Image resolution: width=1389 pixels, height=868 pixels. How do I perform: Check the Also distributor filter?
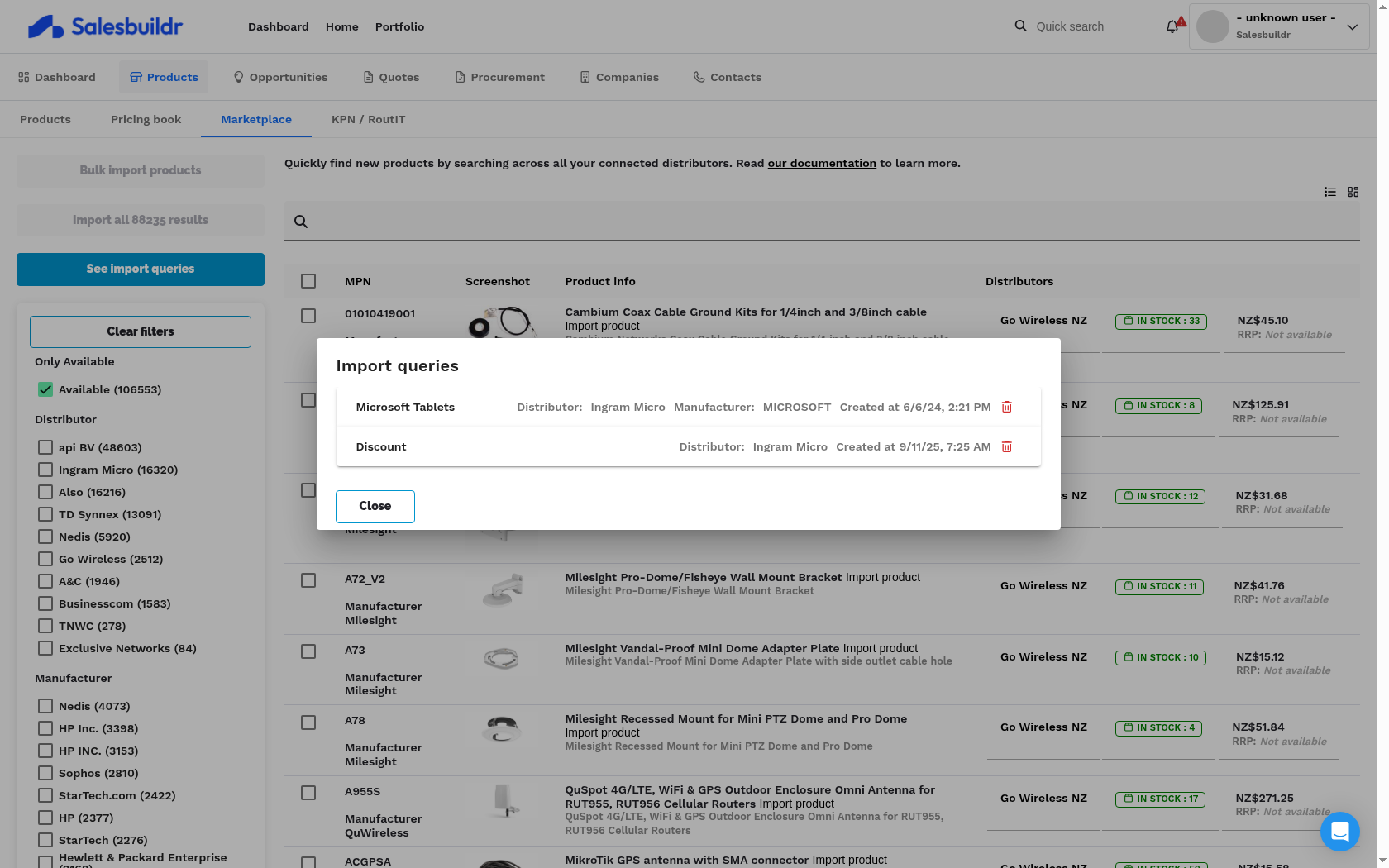(45, 492)
